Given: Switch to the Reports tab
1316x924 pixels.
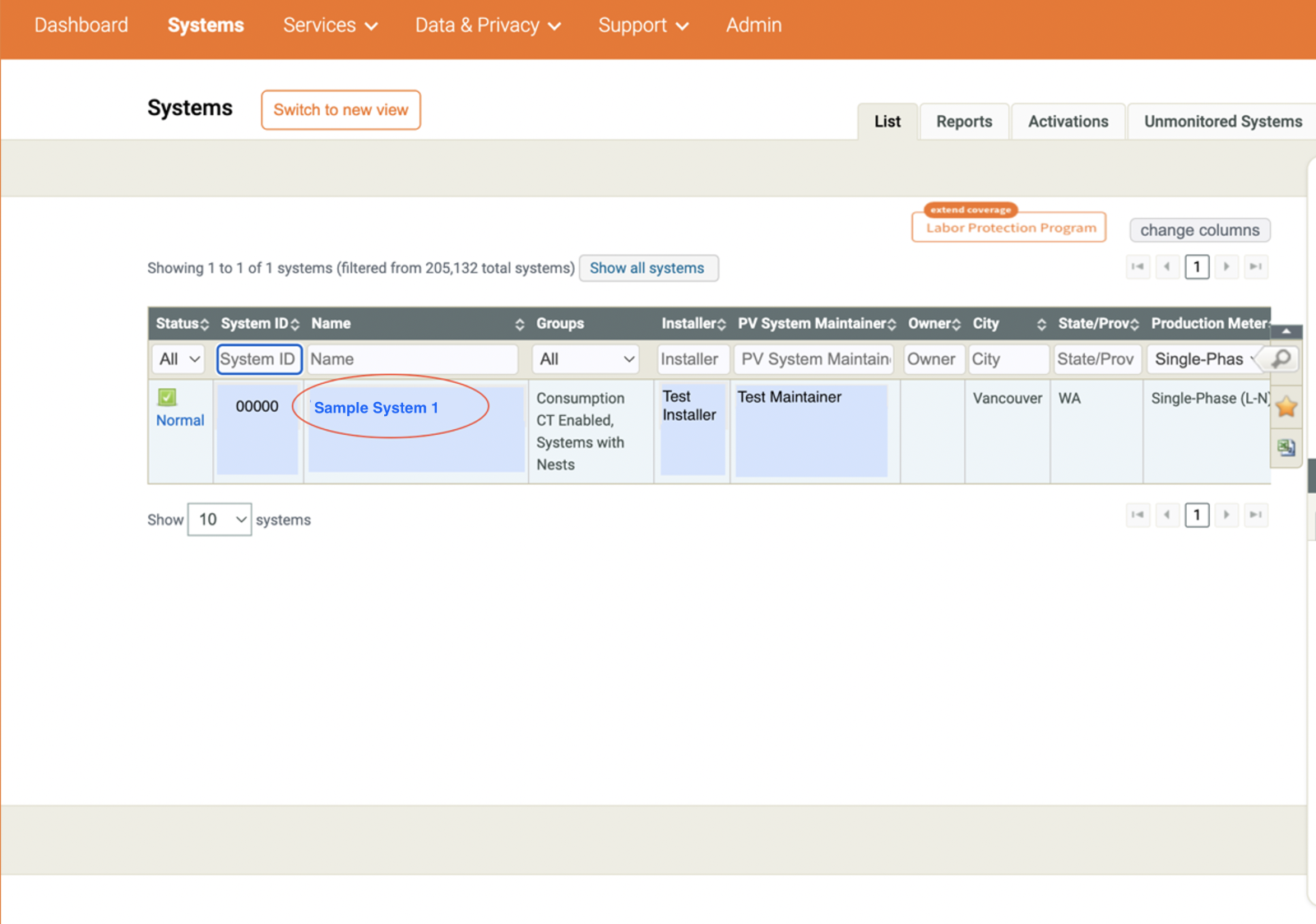Looking at the screenshot, I should 963,121.
